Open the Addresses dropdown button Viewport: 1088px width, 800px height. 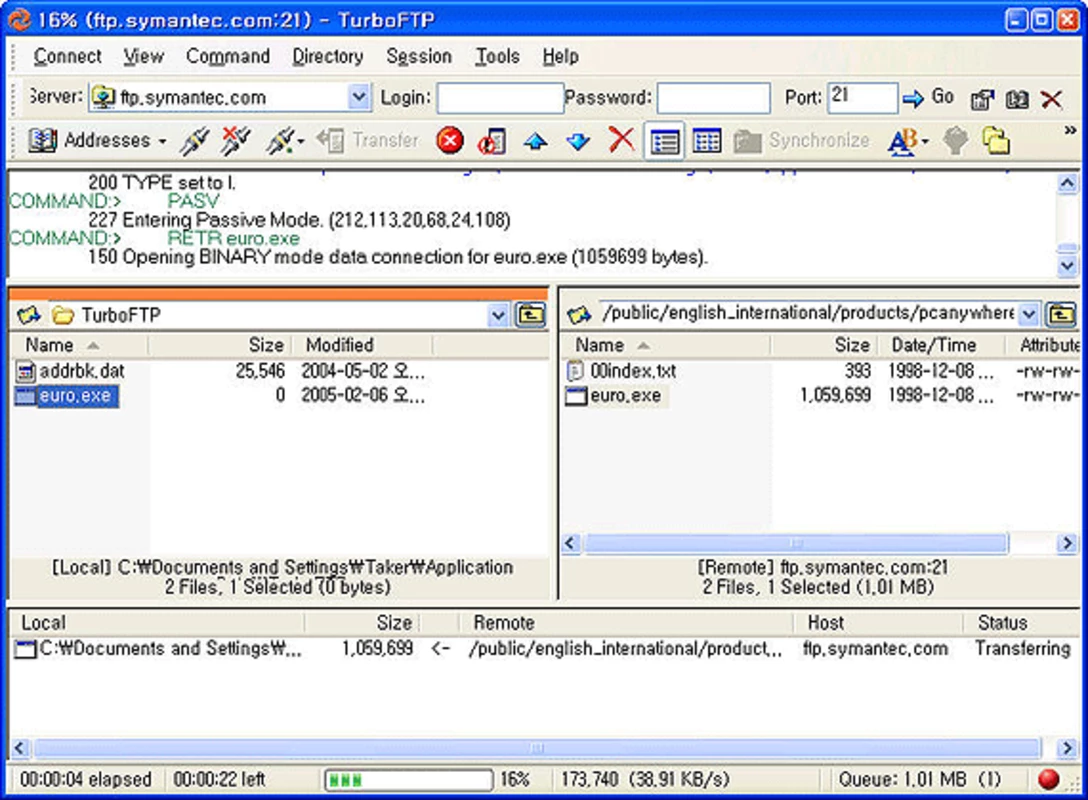pyautogui.click(x=98, y=141)
